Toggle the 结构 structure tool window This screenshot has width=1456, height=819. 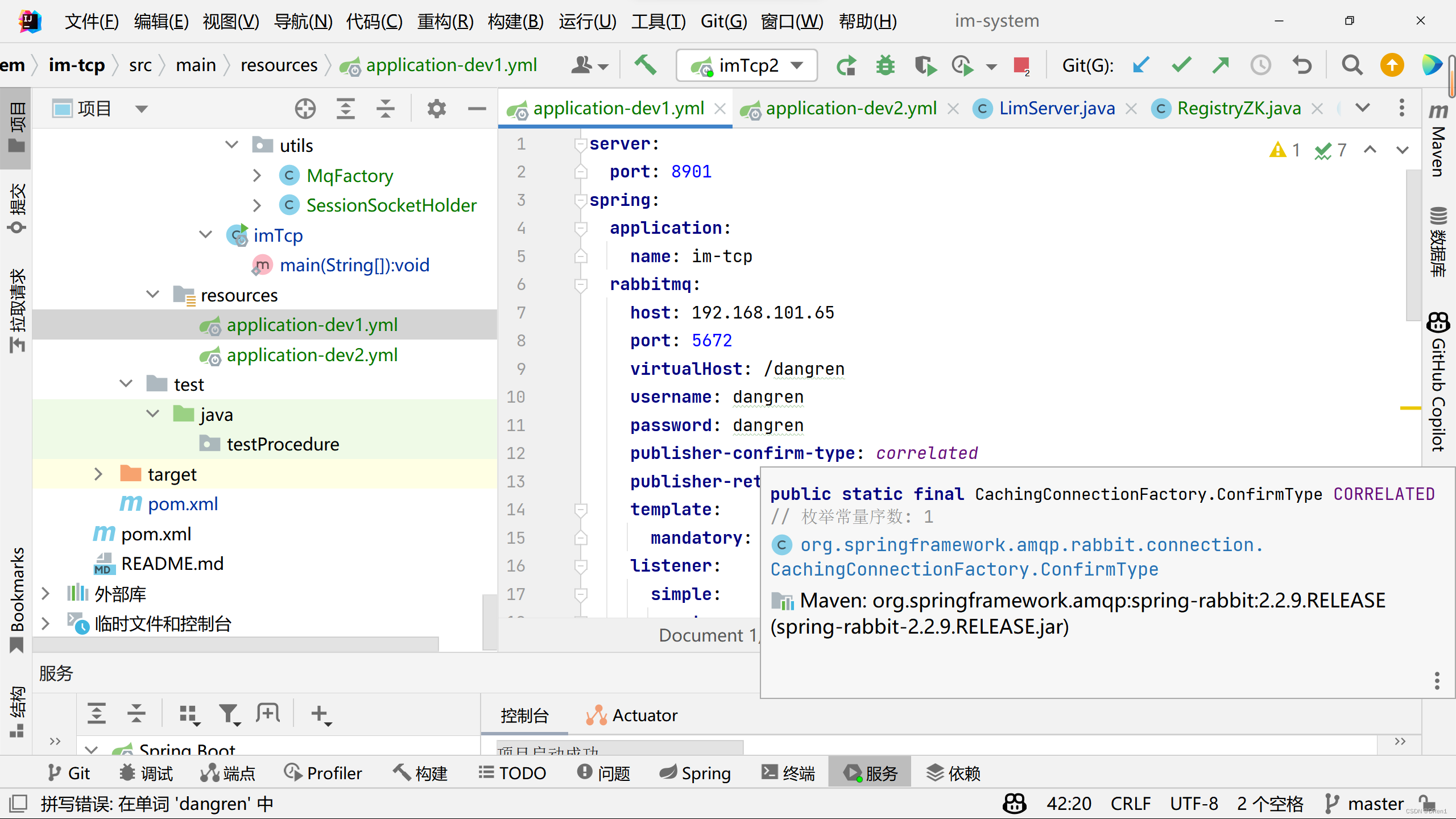[x=16, y=705]
